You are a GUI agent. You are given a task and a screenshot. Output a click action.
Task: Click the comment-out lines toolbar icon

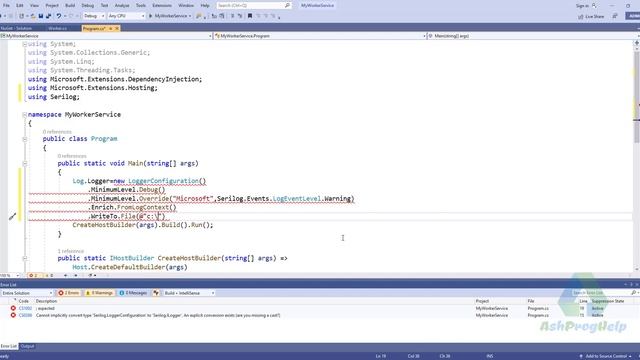[232, 16]
